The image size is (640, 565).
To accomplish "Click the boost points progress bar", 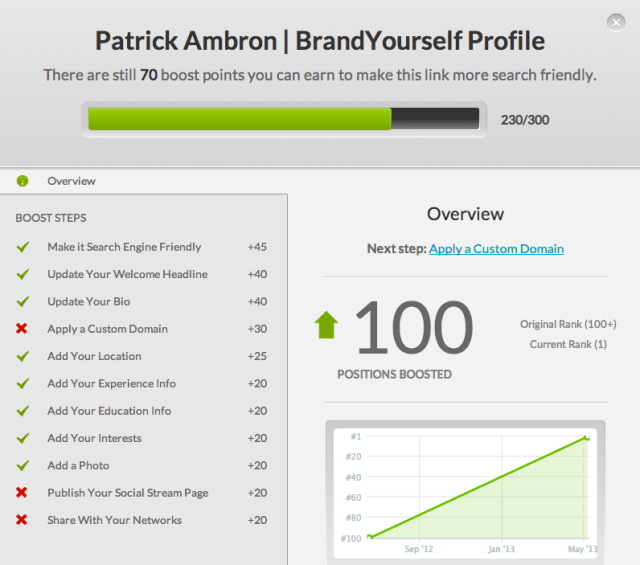I will point(287,119).
